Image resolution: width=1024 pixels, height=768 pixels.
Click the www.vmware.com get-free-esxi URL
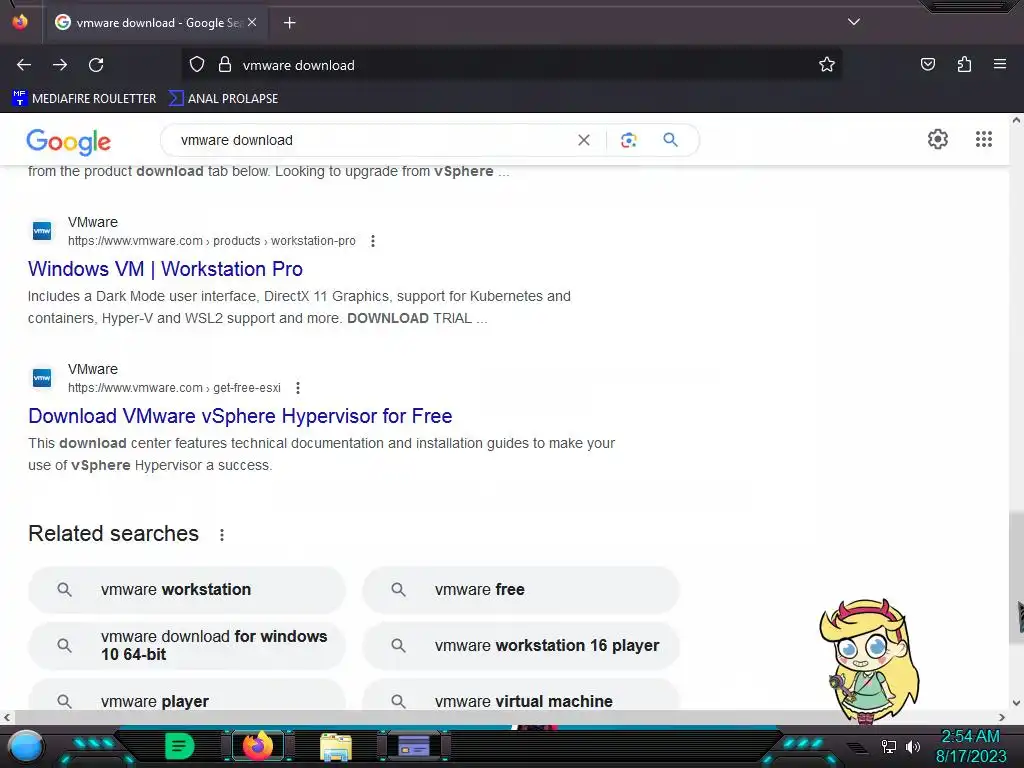174,388
